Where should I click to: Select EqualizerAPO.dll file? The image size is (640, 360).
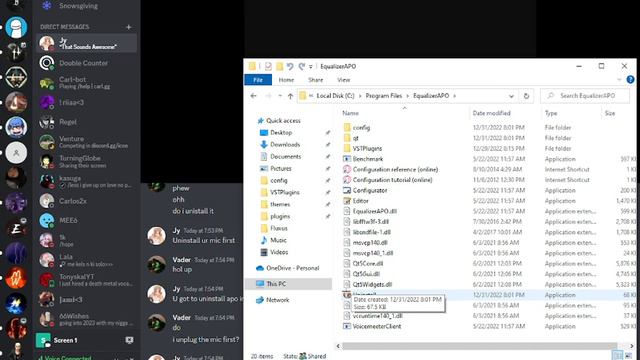375,211
